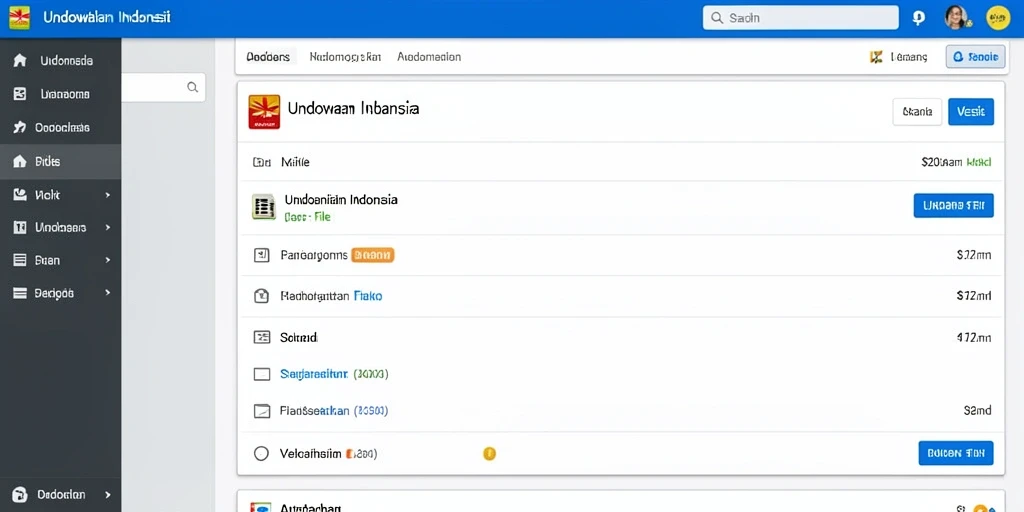Focus the top search field
The width and height of the screenshot is (1024, 512).
pos(801,18)
